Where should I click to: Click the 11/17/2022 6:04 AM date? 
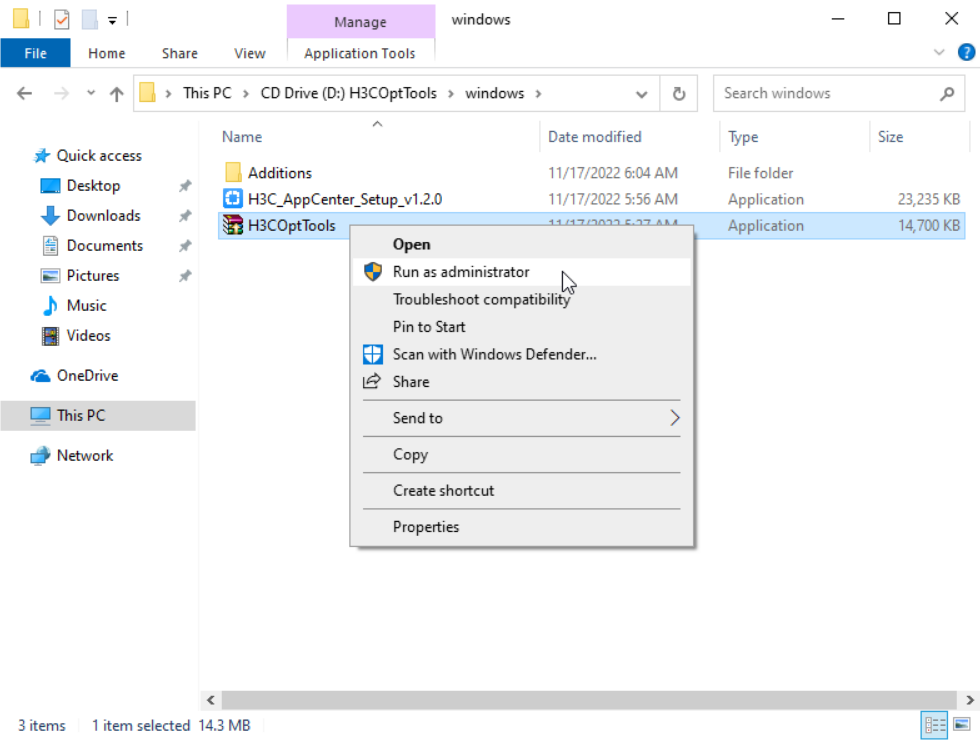tap(612, 173)
